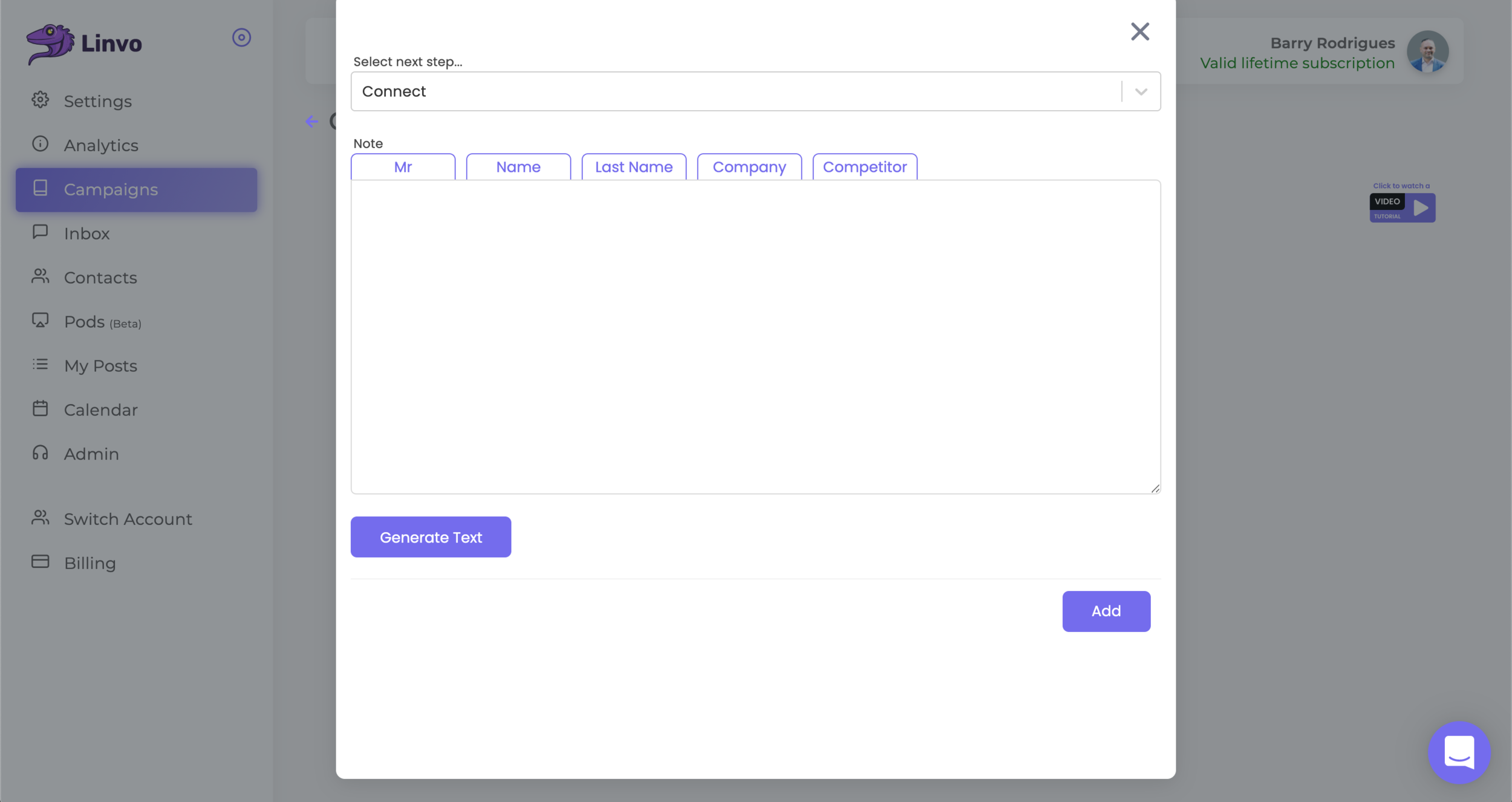Insert the Mr placeholder tag
This screenshot has width=1512, height=802.
(403, 167)
